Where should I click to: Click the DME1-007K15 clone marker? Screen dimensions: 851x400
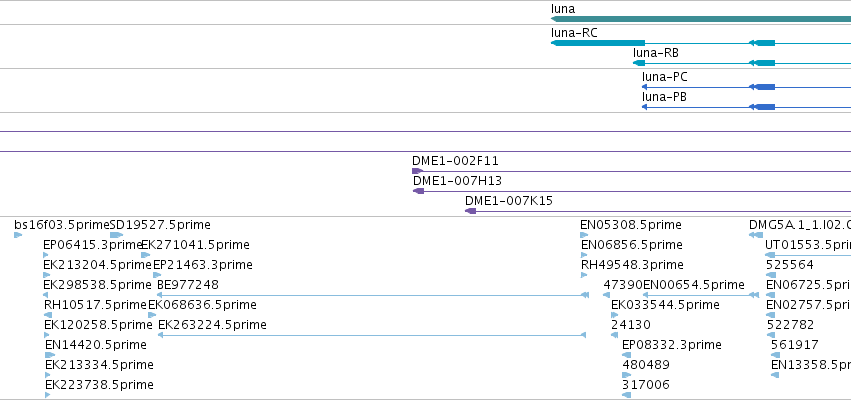(x=471, y=211)
